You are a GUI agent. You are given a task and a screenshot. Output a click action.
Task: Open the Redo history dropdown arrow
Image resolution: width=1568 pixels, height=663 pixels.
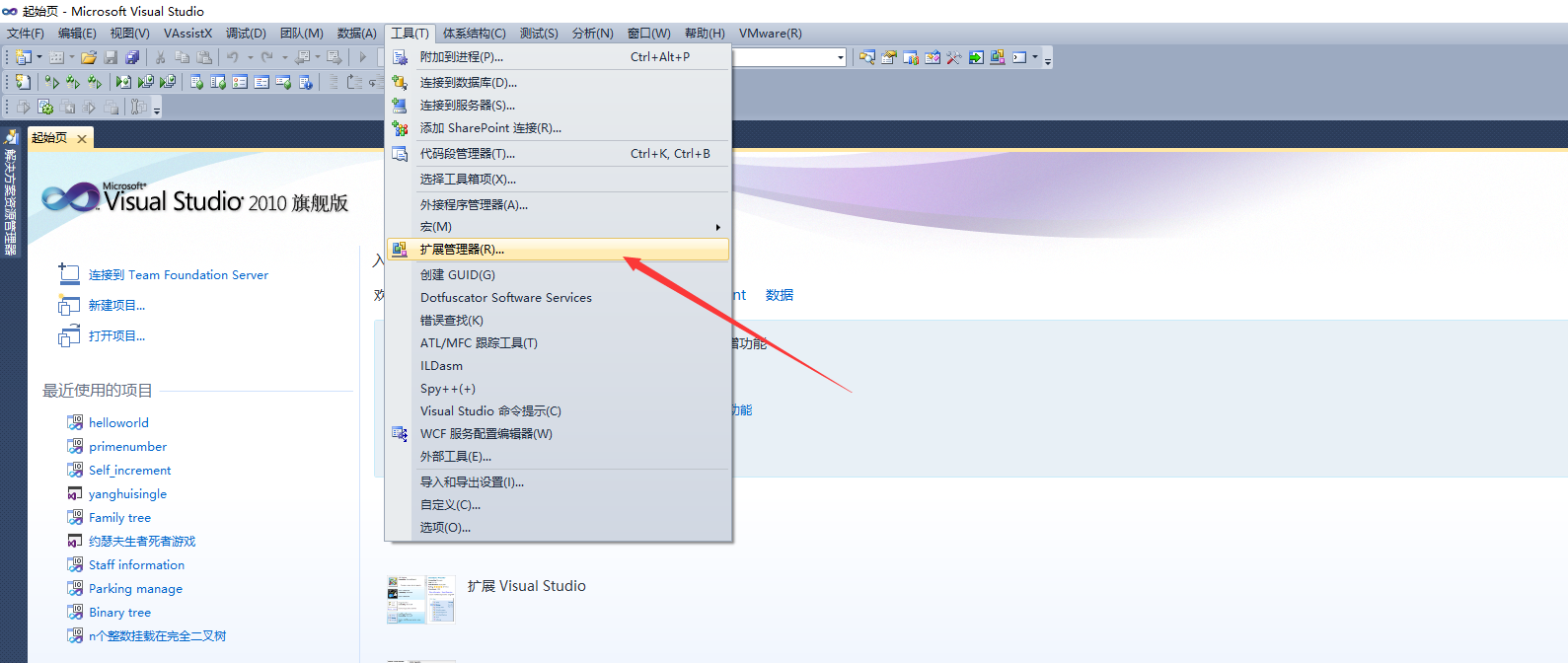(285, 57)
